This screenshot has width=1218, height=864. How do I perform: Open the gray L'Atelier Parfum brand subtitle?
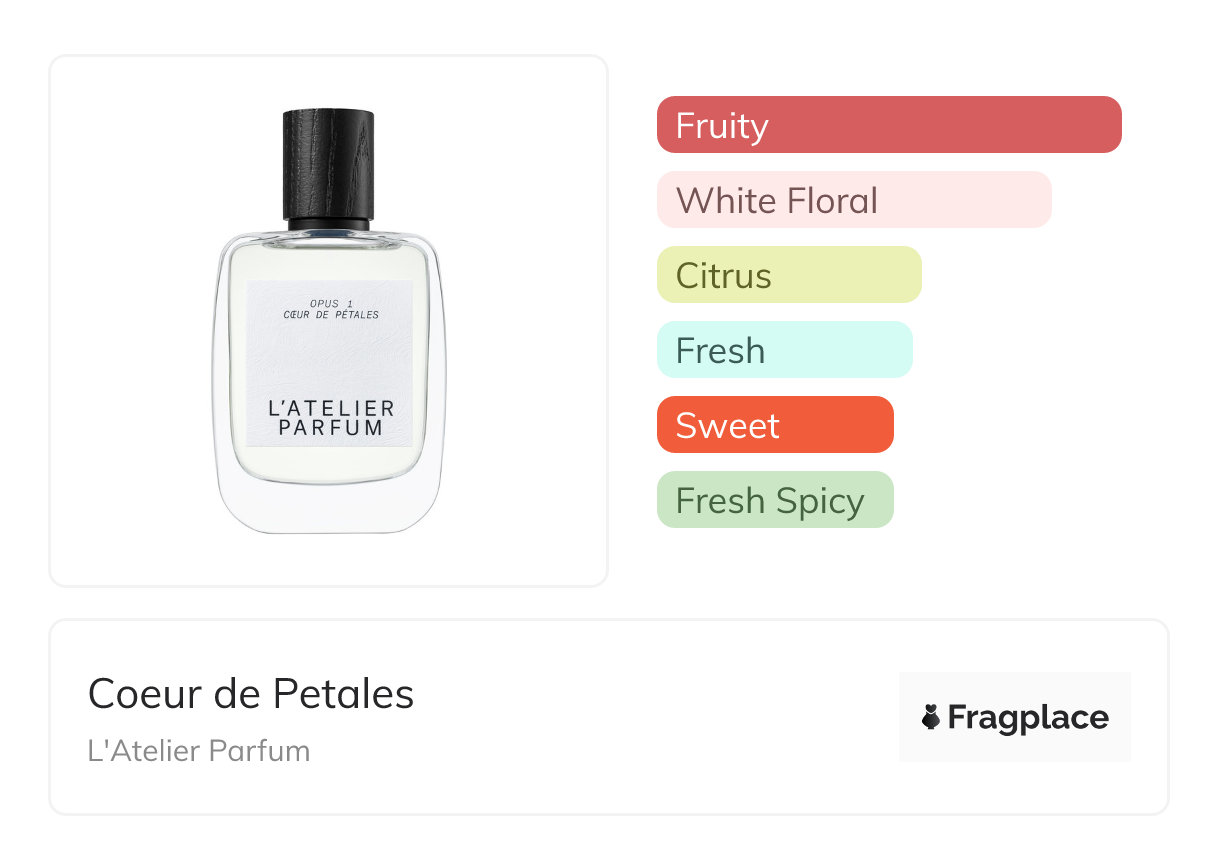coord(199,750)
